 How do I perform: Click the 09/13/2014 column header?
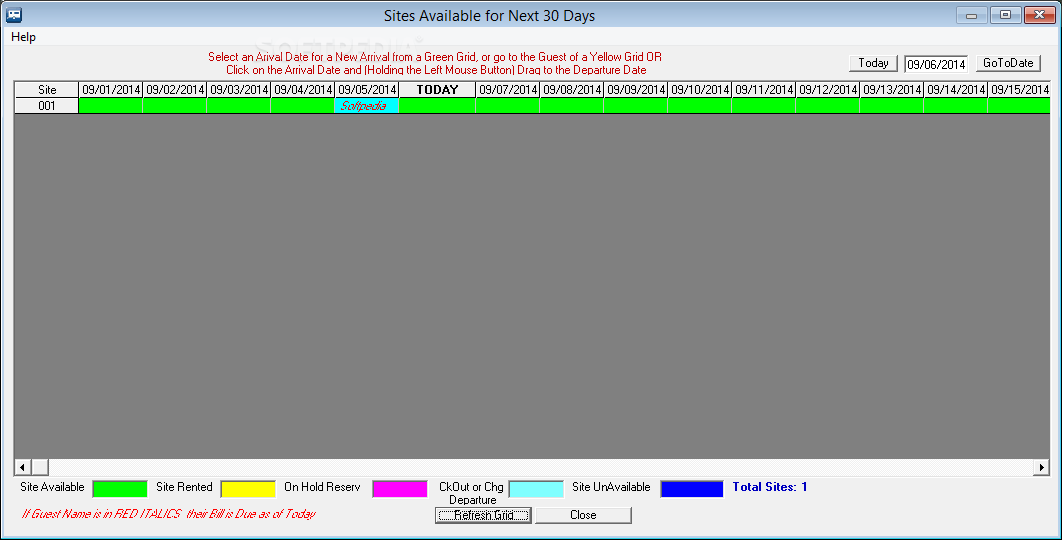891,89
